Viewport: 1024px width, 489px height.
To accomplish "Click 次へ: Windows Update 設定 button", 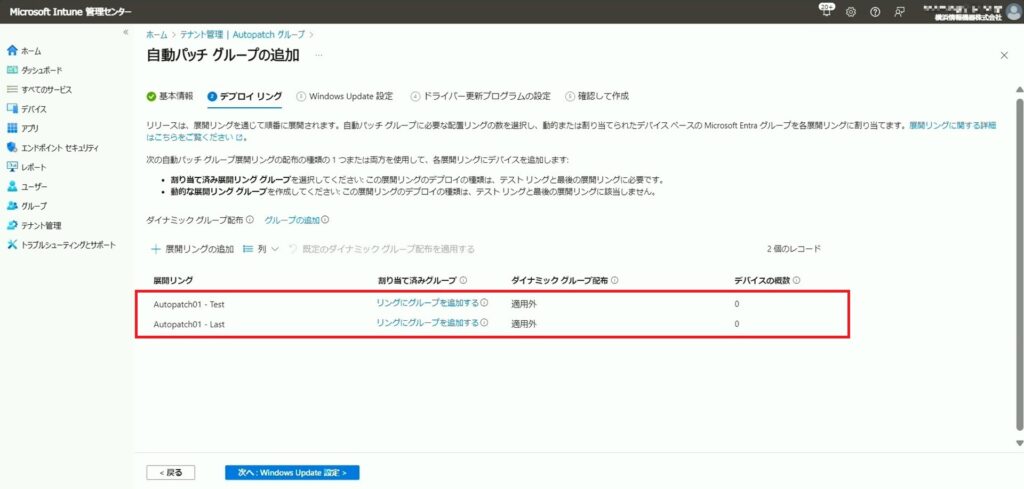I will point(291,472).
